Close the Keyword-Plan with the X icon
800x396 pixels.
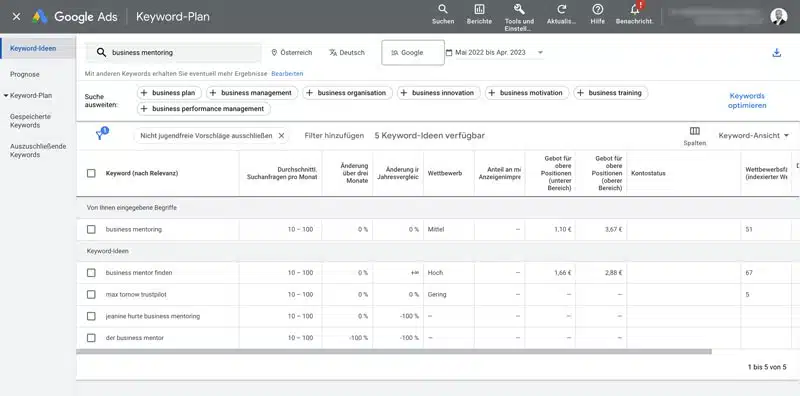(16, 17)
